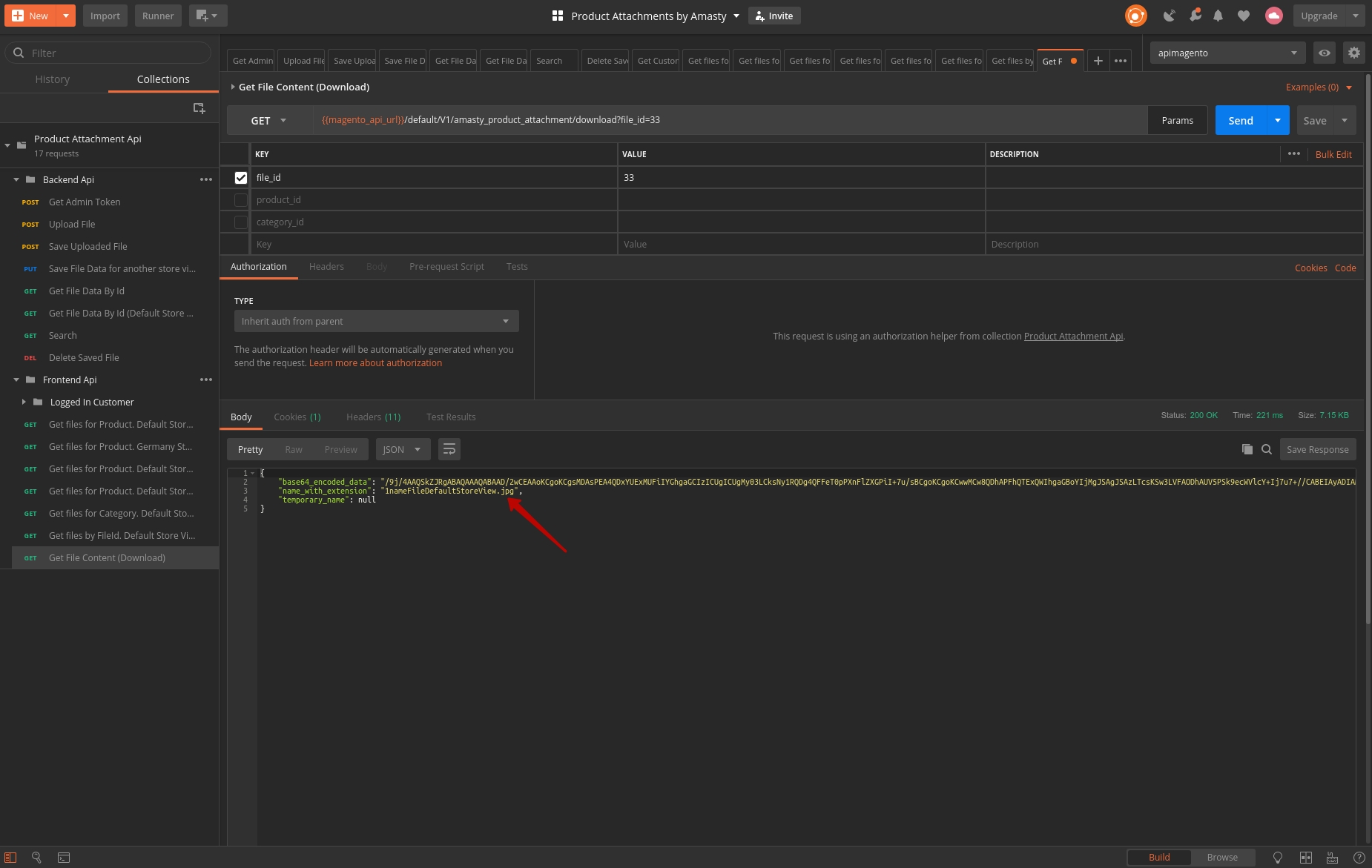Enable the category_id parameter checkbox
This screenshot has width=1372, height=868.
point(240,222)
